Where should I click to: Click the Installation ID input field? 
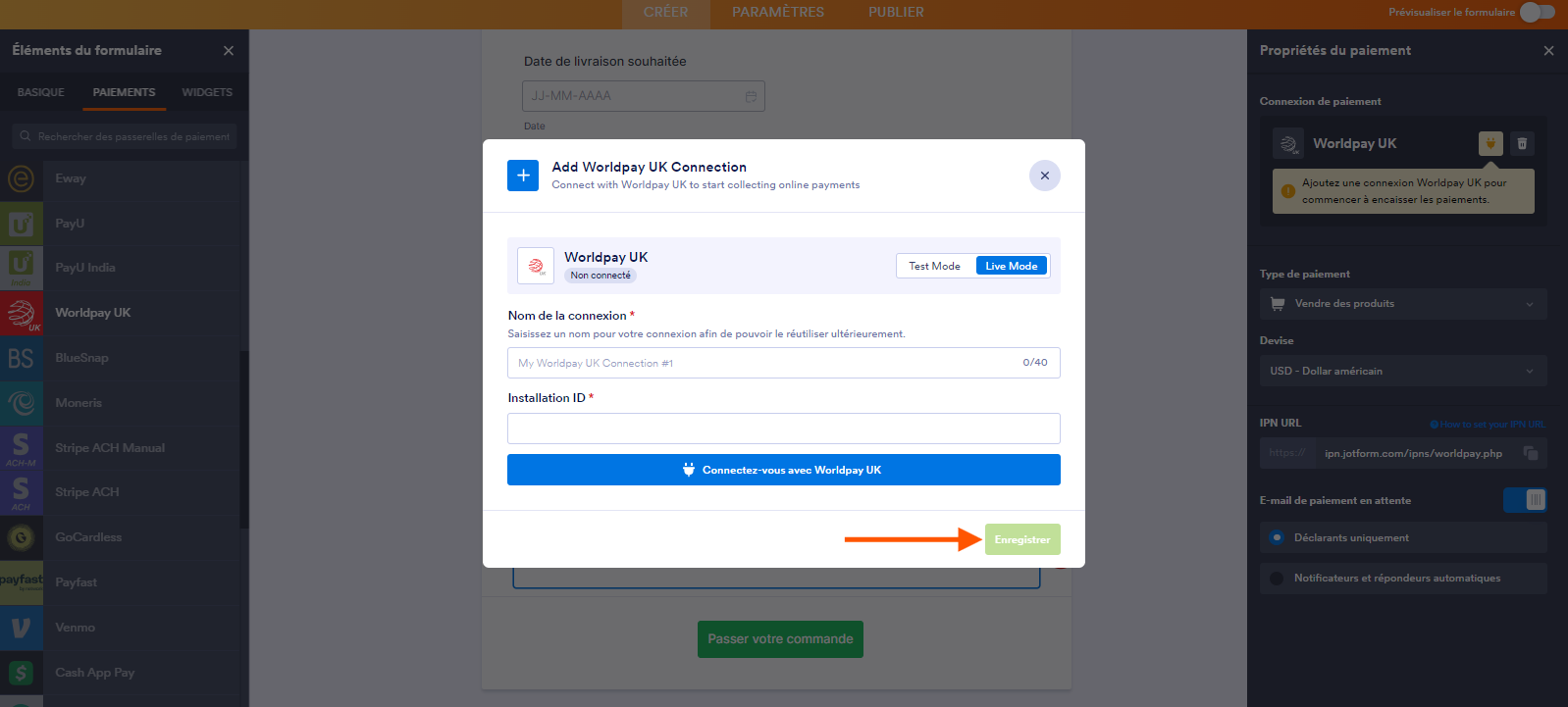click(x=783, y=428)
